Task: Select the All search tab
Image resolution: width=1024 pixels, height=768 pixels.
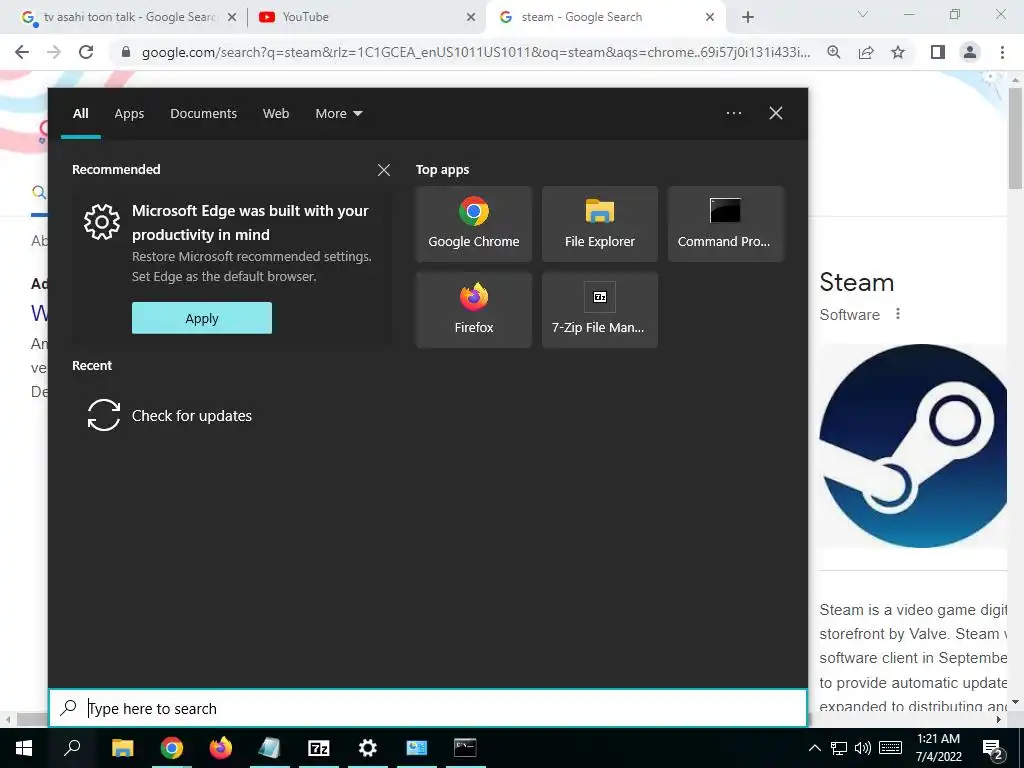Action: coord(80,114)
